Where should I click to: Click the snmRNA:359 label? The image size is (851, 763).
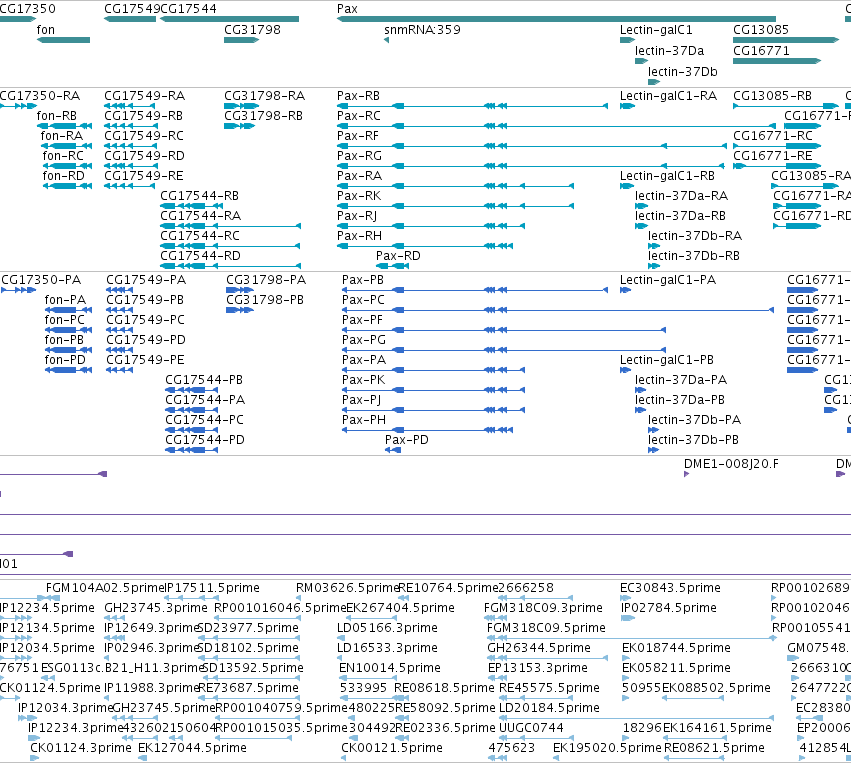[x=422, y=30]
